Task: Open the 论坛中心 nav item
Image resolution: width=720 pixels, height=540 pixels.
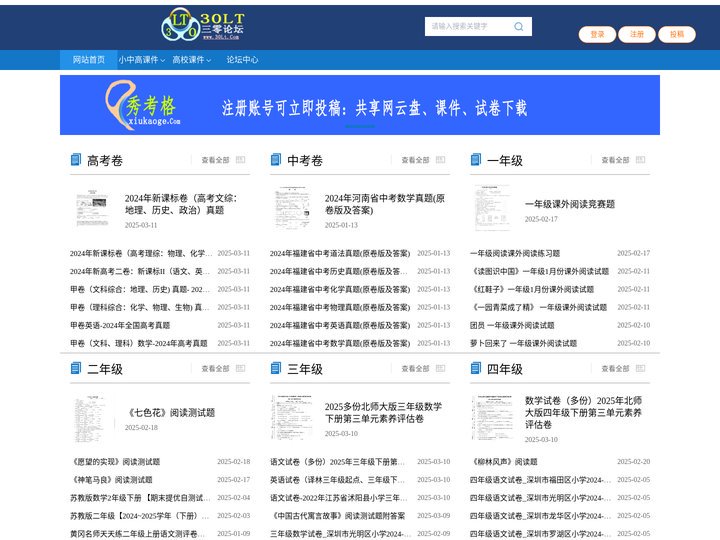Action: coord(242,60)
